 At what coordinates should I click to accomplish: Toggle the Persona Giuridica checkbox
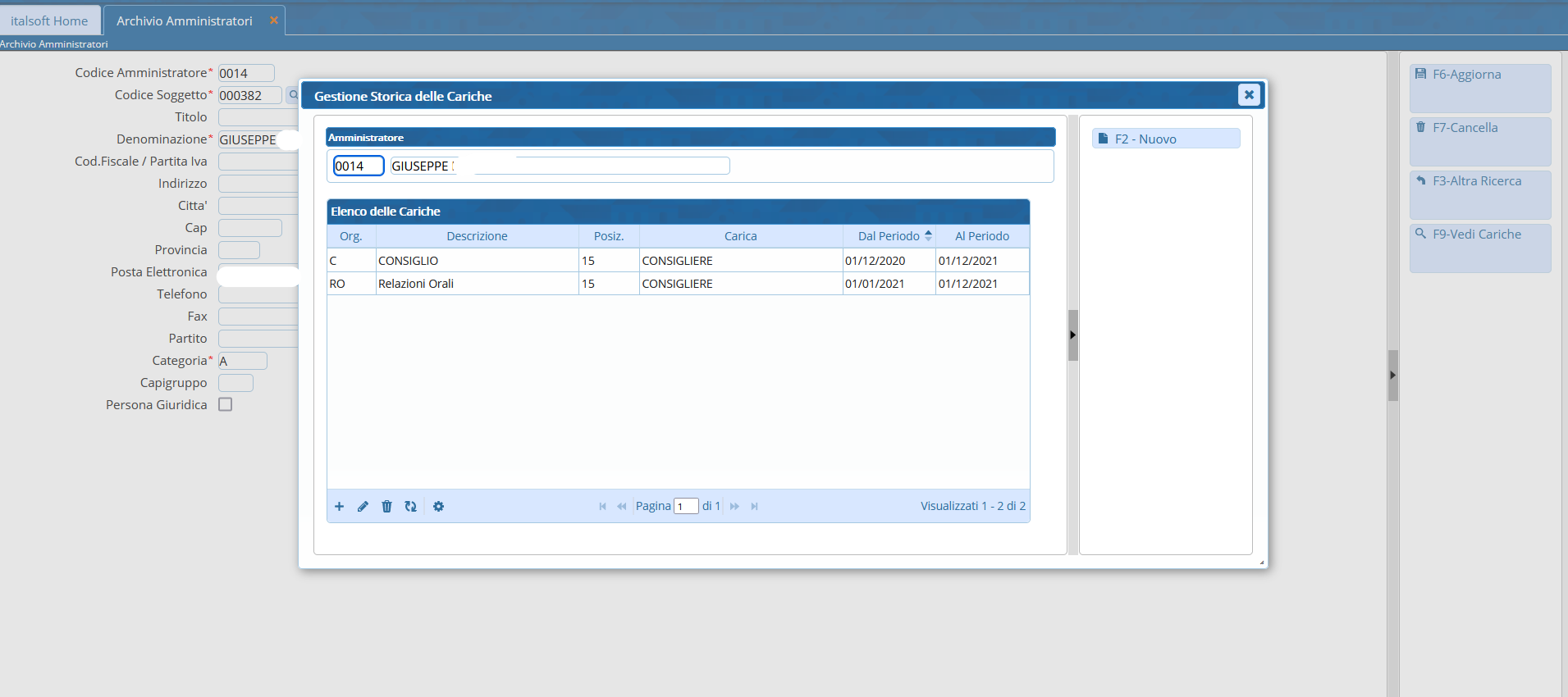click(226, 404)
